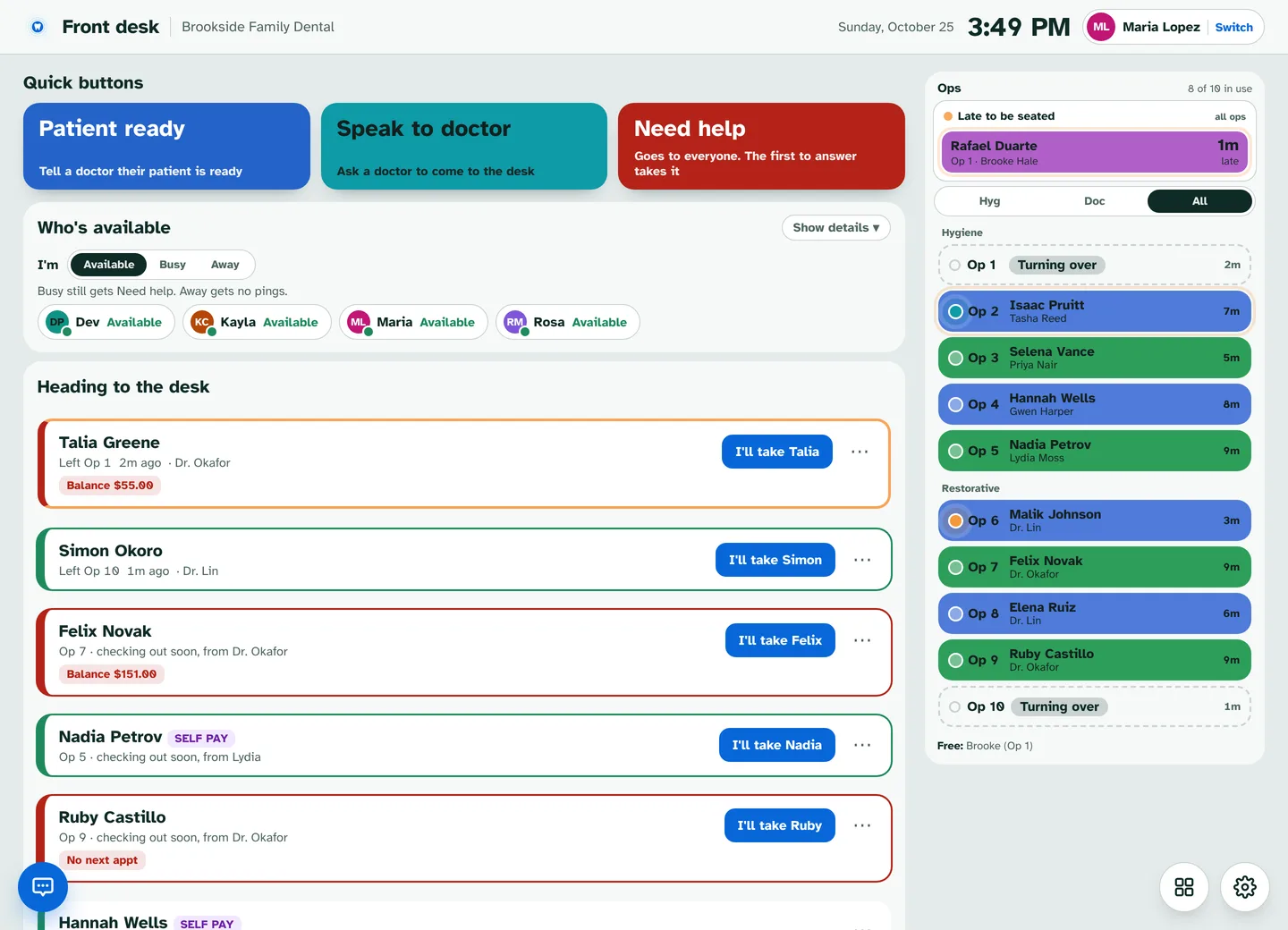Open the chat message bubble icon
Screen dimensions: 1288x930
[x=43, y=886]
